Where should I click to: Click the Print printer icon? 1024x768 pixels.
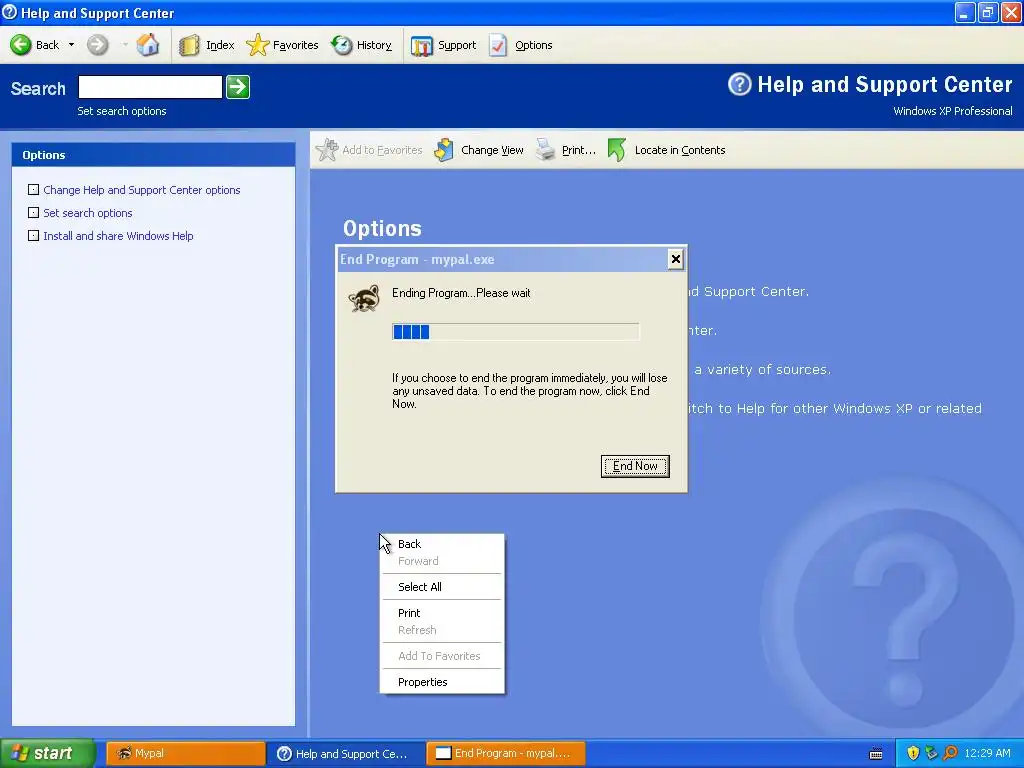[x=545, y=150]
